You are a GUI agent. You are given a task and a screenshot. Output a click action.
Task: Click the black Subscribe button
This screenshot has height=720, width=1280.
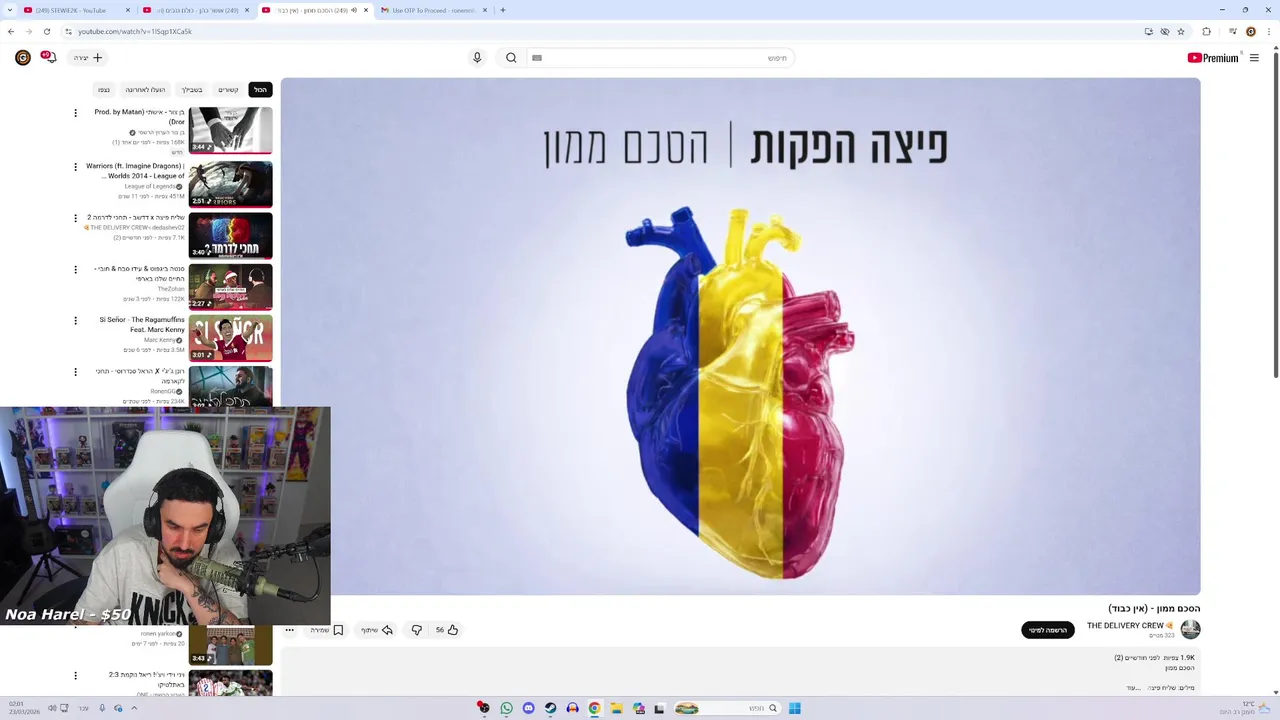click(1048, 630)
